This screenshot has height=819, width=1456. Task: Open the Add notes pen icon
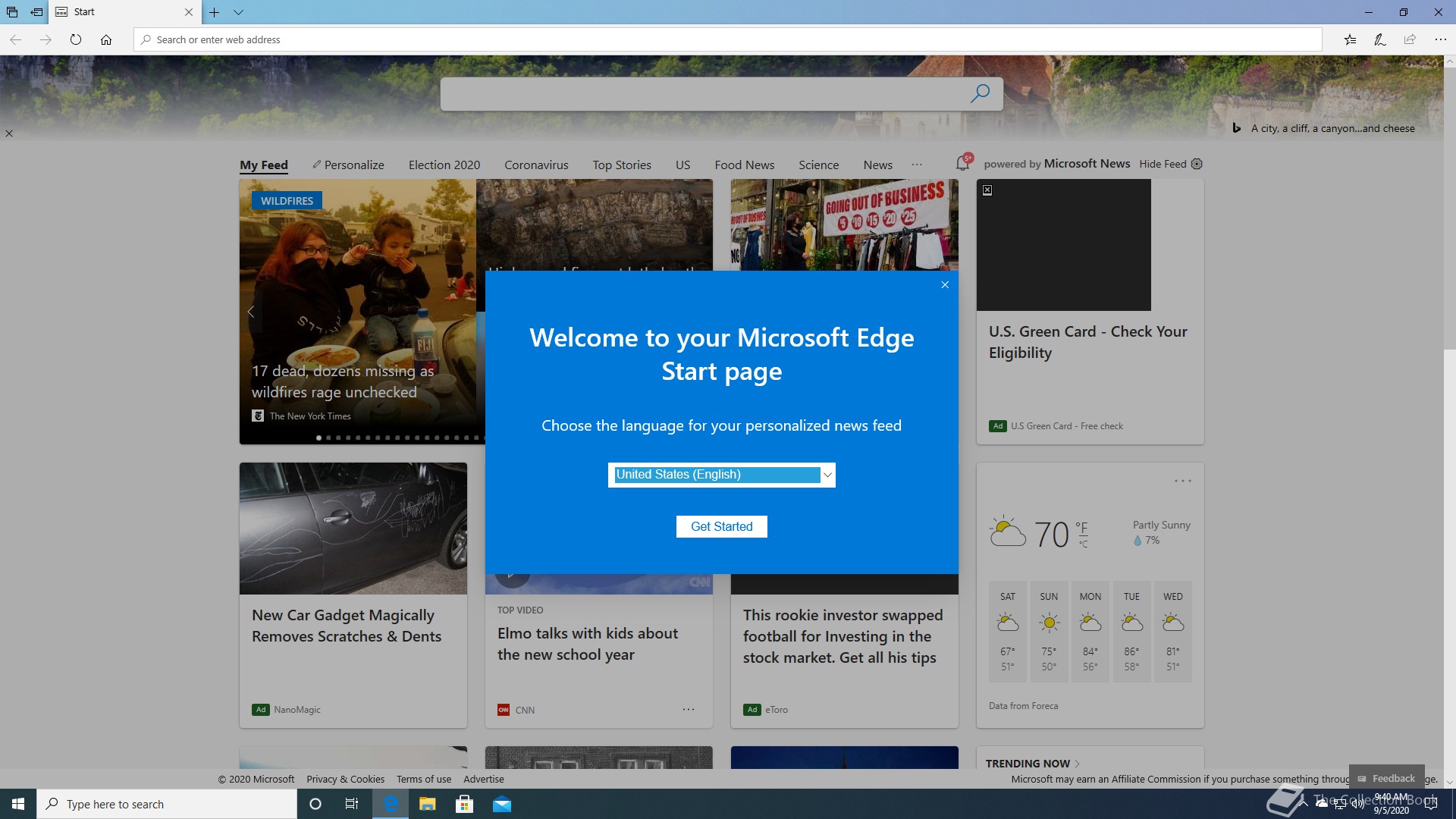tap(1380, 39)
